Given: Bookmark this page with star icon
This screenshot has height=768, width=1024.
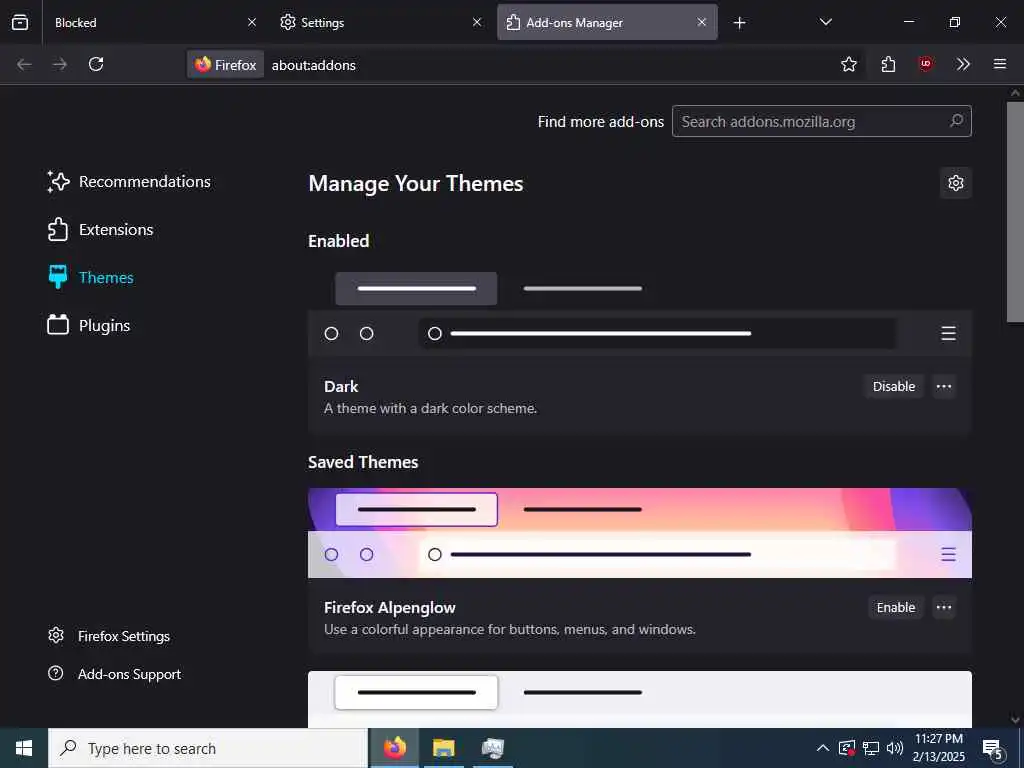Looking at the screenshot, I should click(x=849, y=64).
